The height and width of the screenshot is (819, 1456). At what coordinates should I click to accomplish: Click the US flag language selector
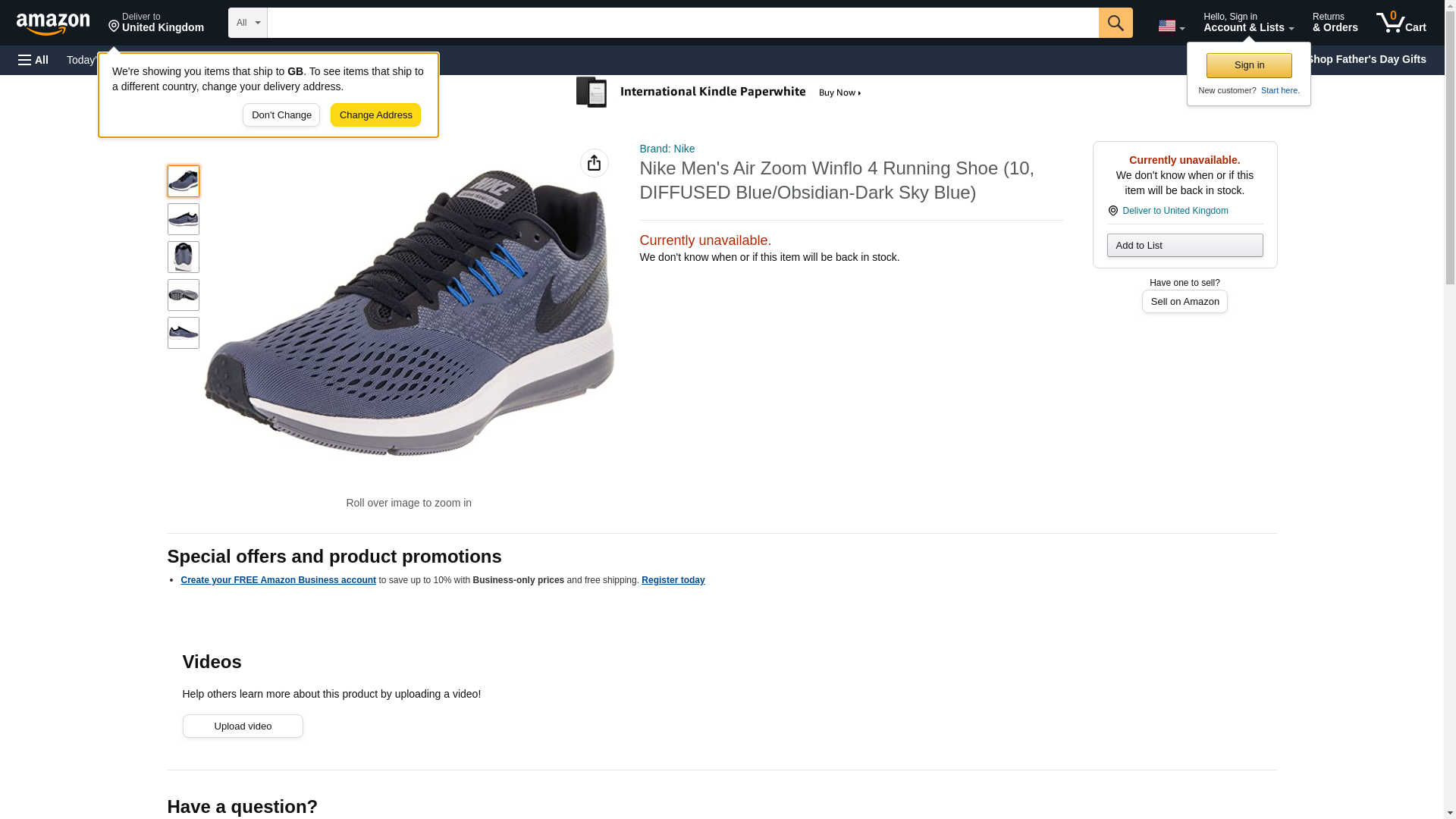[1170, 26]
